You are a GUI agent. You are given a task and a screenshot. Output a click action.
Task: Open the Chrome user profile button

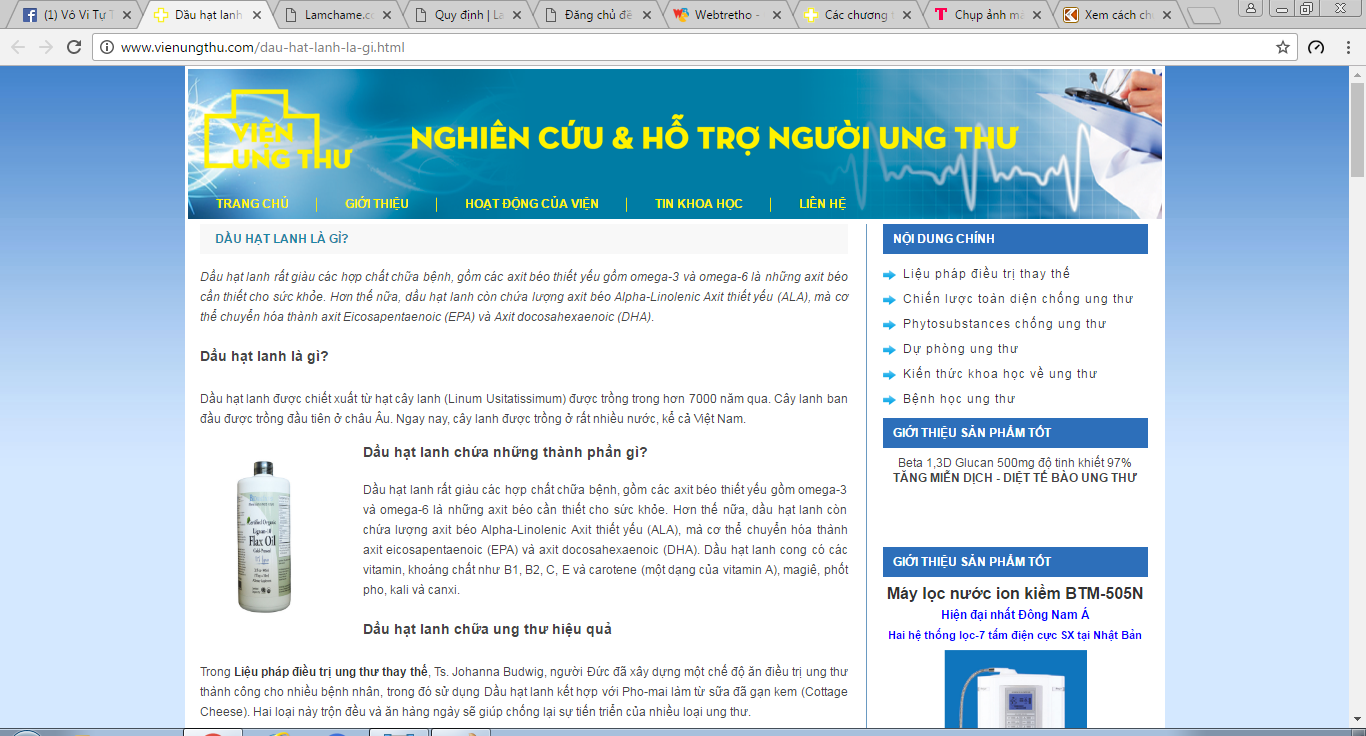coord(1250,8)
